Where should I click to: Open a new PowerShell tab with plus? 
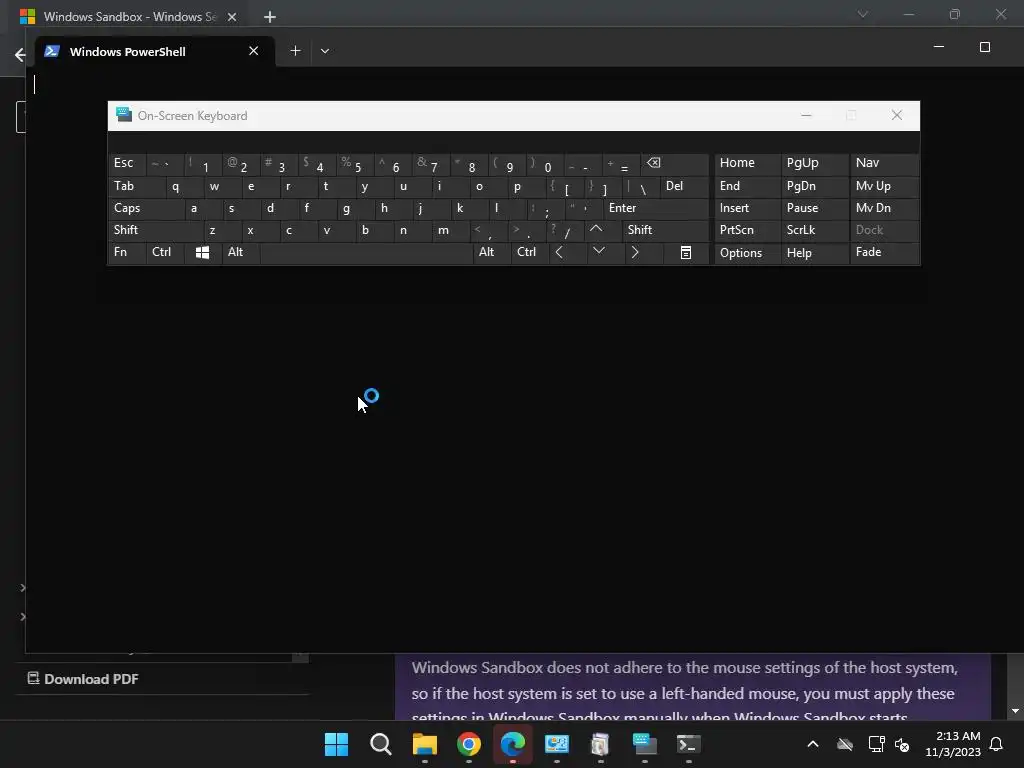(x=295, y=50)
